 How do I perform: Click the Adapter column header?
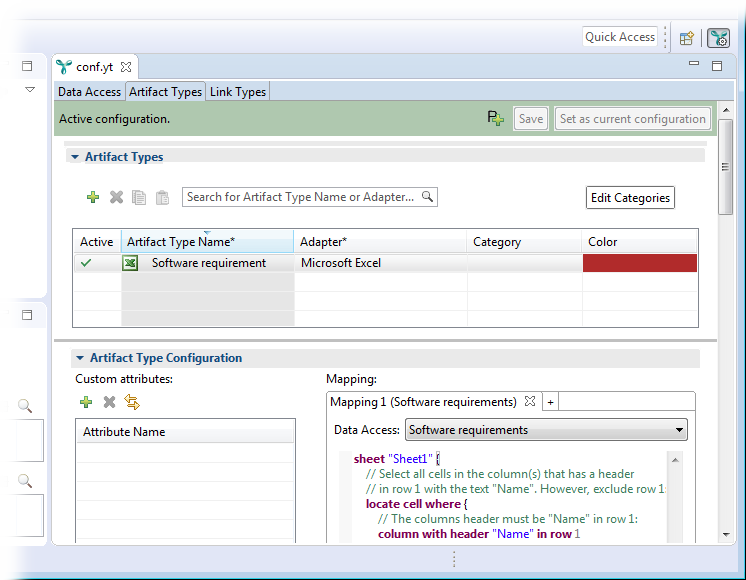point(380,242)
